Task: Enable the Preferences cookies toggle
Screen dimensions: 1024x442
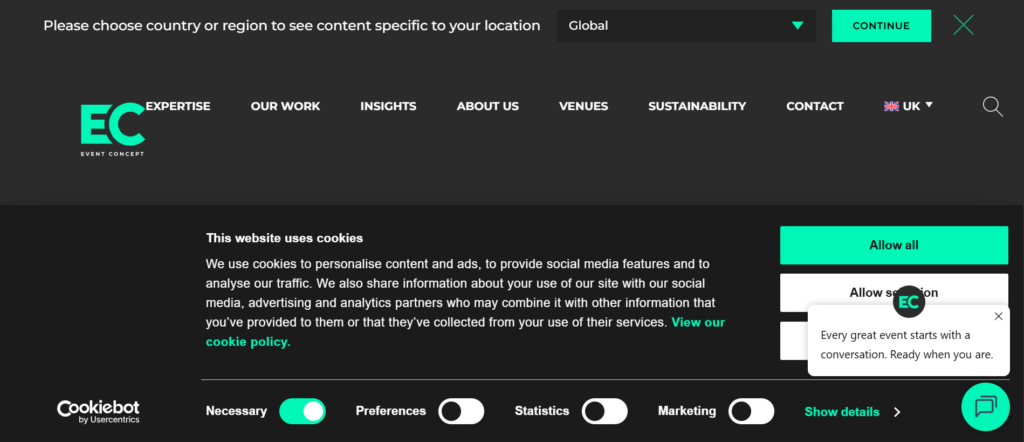Action: [x=461, y=411]
